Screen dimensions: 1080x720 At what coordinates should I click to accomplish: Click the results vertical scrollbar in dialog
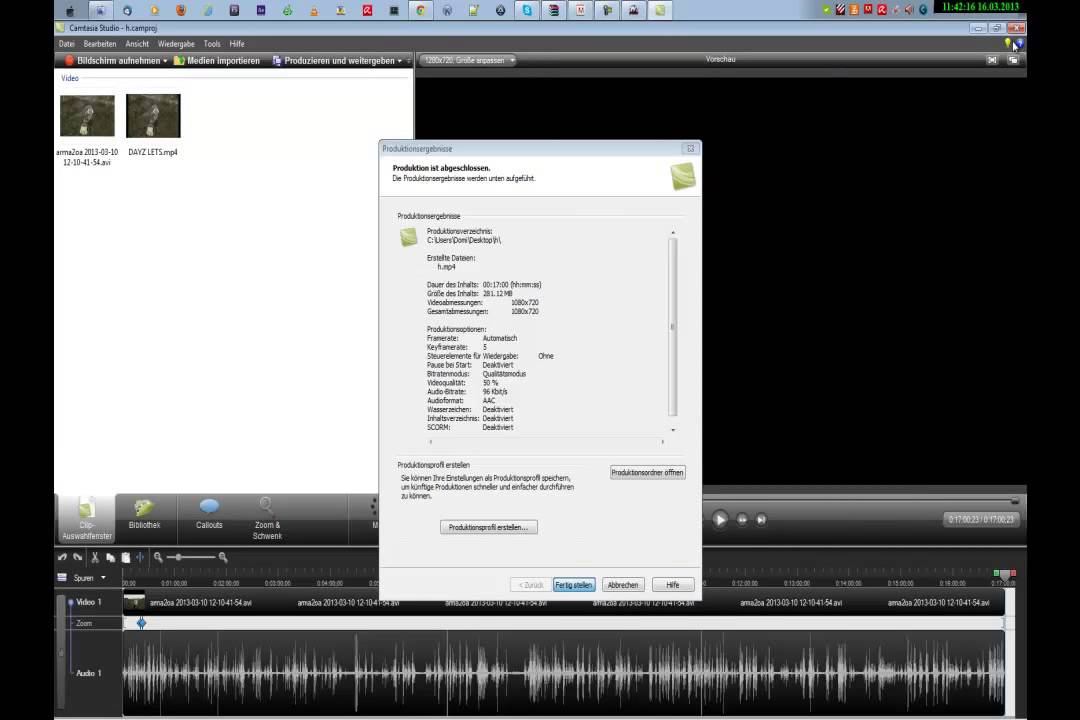tap(673, 327)
